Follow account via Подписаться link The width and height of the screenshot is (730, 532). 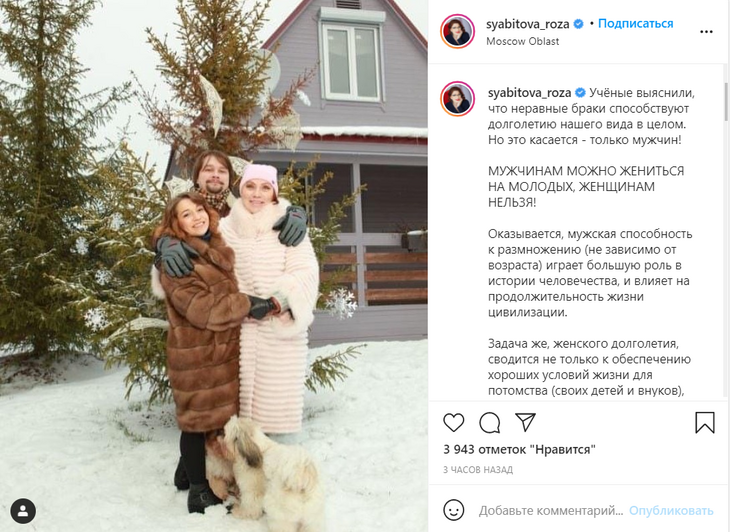[x=635, y=23]
